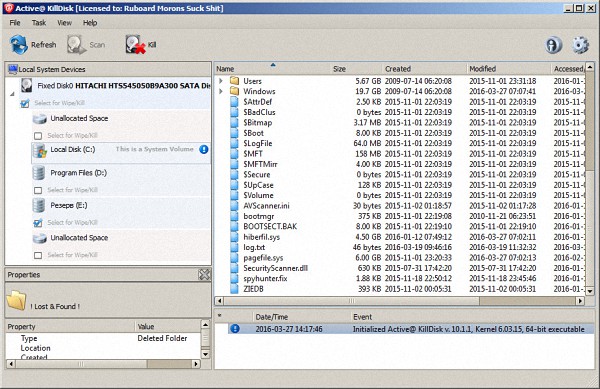Select the log.txt file row
This screenshot has width=600, height=389.
click(399, 247)
